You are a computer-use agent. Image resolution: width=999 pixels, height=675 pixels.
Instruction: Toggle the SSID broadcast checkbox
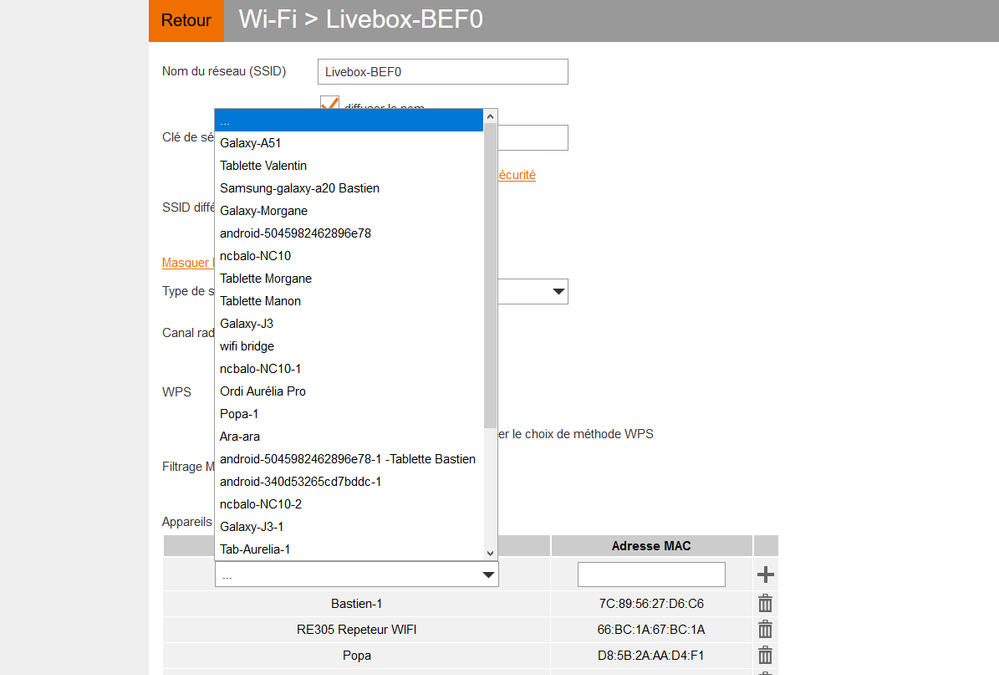point(329,103)
